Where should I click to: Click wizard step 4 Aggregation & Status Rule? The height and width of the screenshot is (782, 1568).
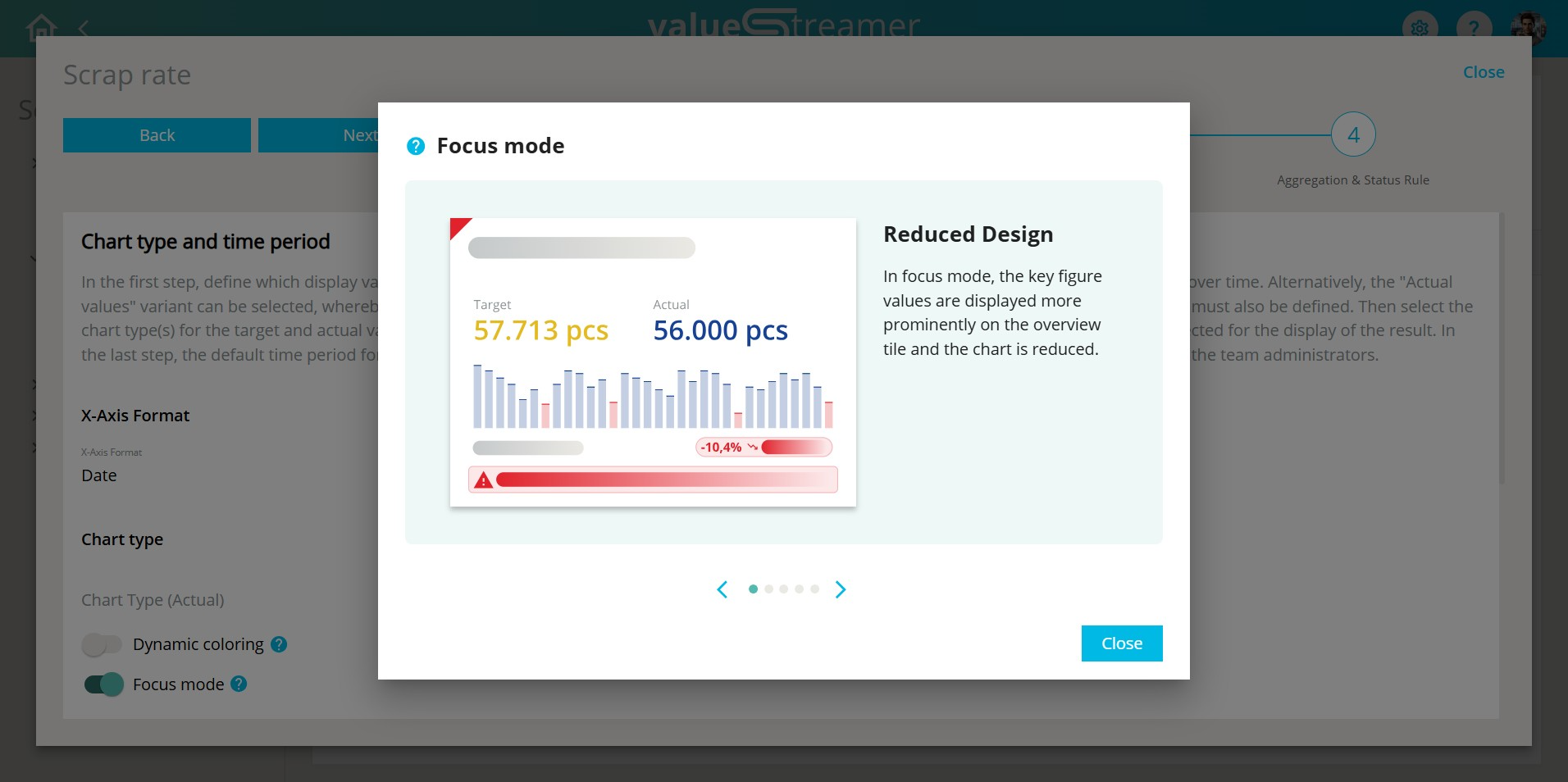(x=1352, y=134)
